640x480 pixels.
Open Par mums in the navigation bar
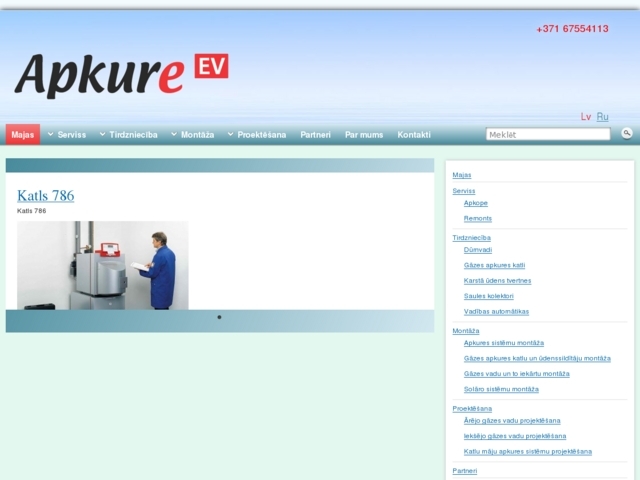[x=364, y=135]
